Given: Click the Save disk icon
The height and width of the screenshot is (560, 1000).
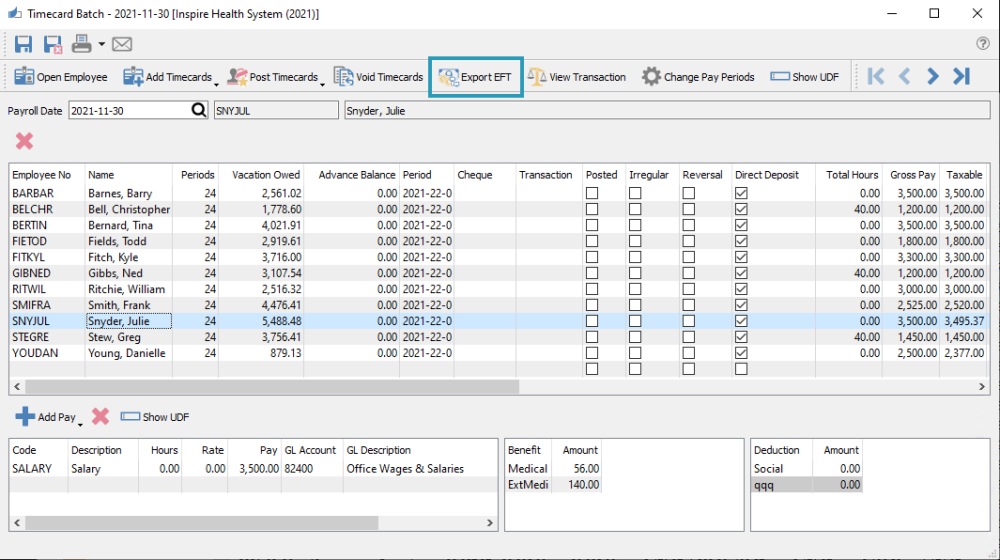Looking at the screenshot, I should pyautogui.click(x=24, y=44).
